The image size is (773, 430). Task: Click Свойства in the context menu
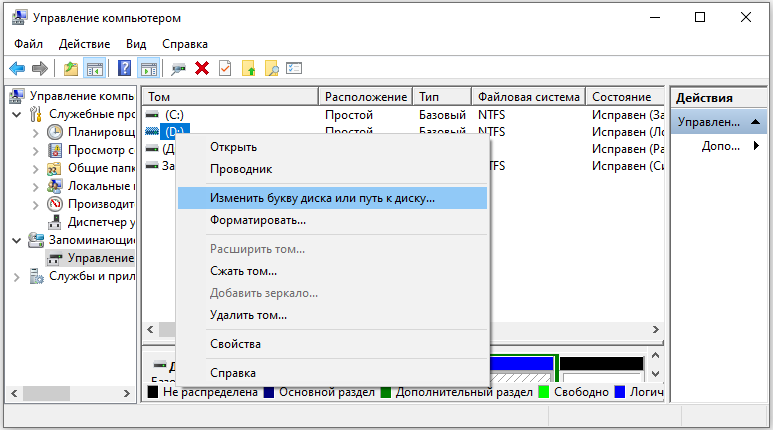coord(235,344)
